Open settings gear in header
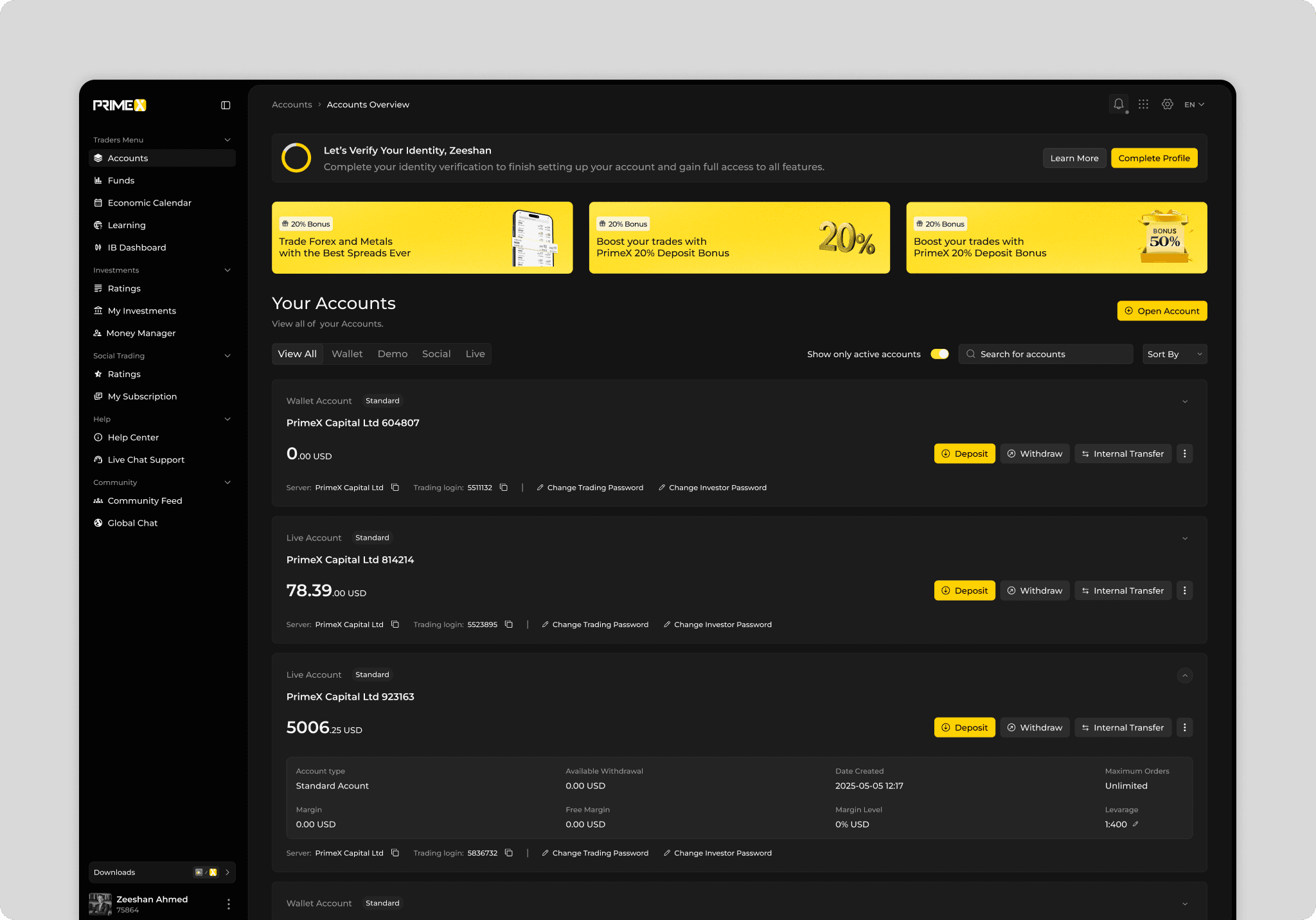This screenshot has width=1316, height=920. 1168,104
